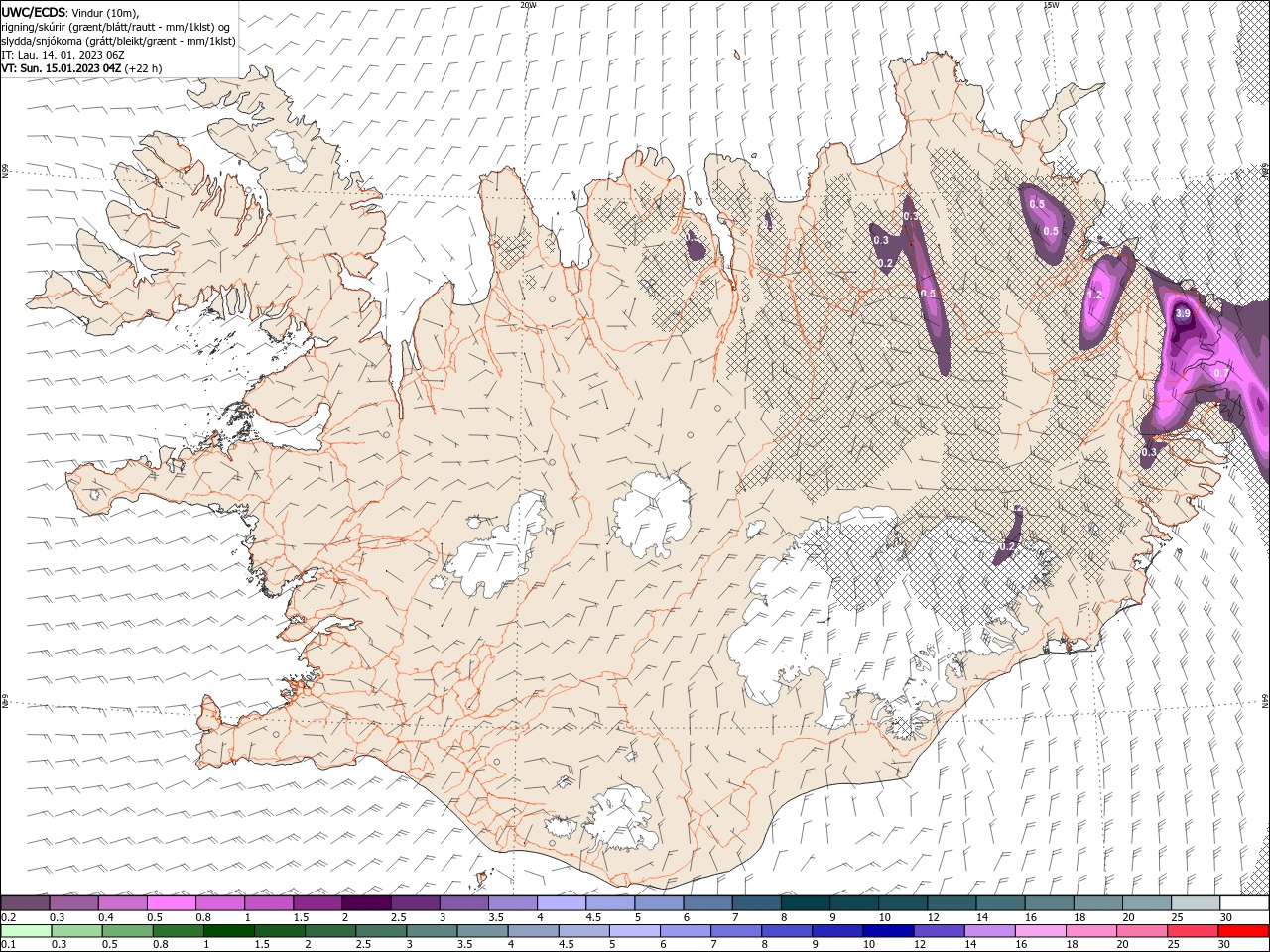The image size is (1270, 952).
Task: Click the 1.2 snowfall value on the map
Action: [1095, 295]
